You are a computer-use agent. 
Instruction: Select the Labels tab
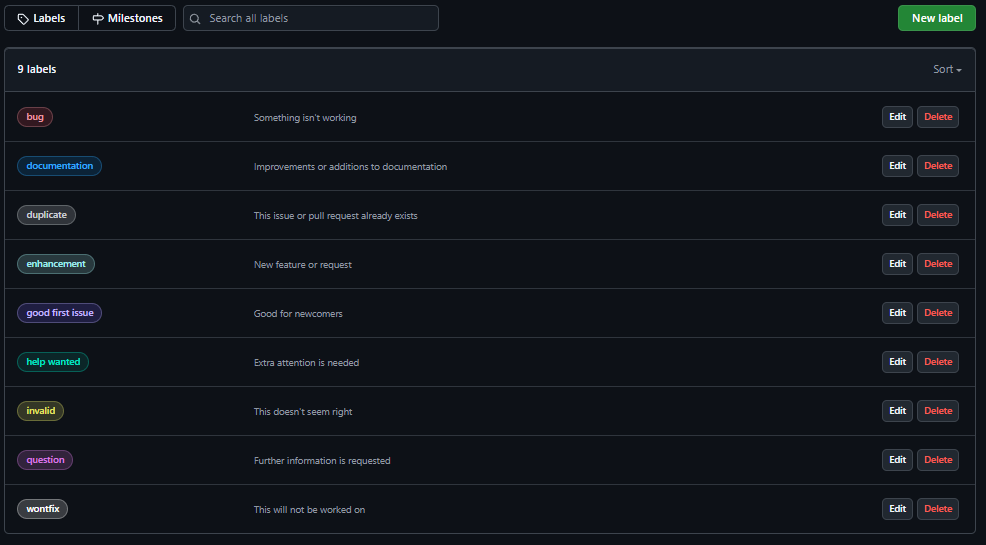41,18
